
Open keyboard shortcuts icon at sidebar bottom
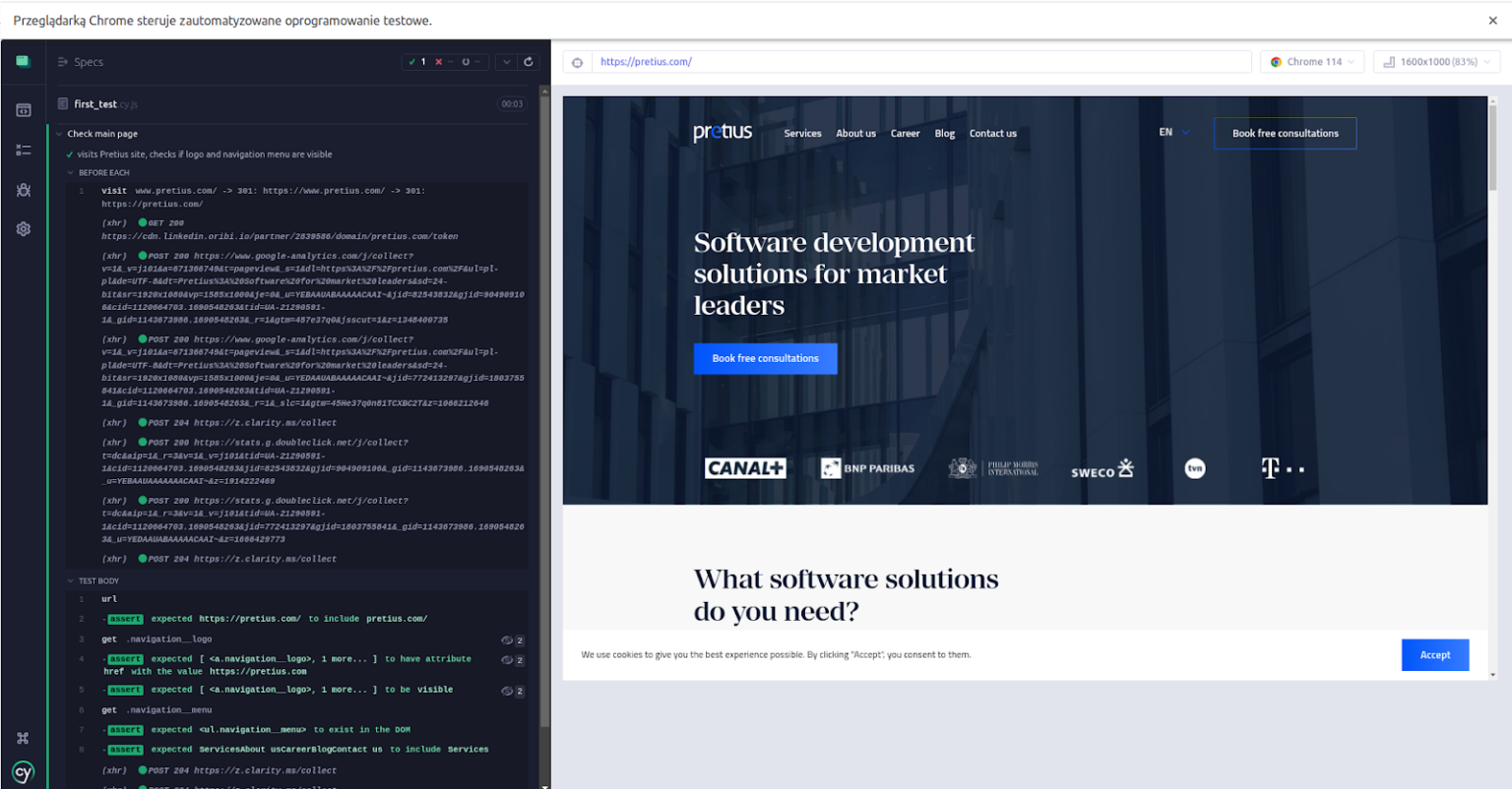pos(23,738)
